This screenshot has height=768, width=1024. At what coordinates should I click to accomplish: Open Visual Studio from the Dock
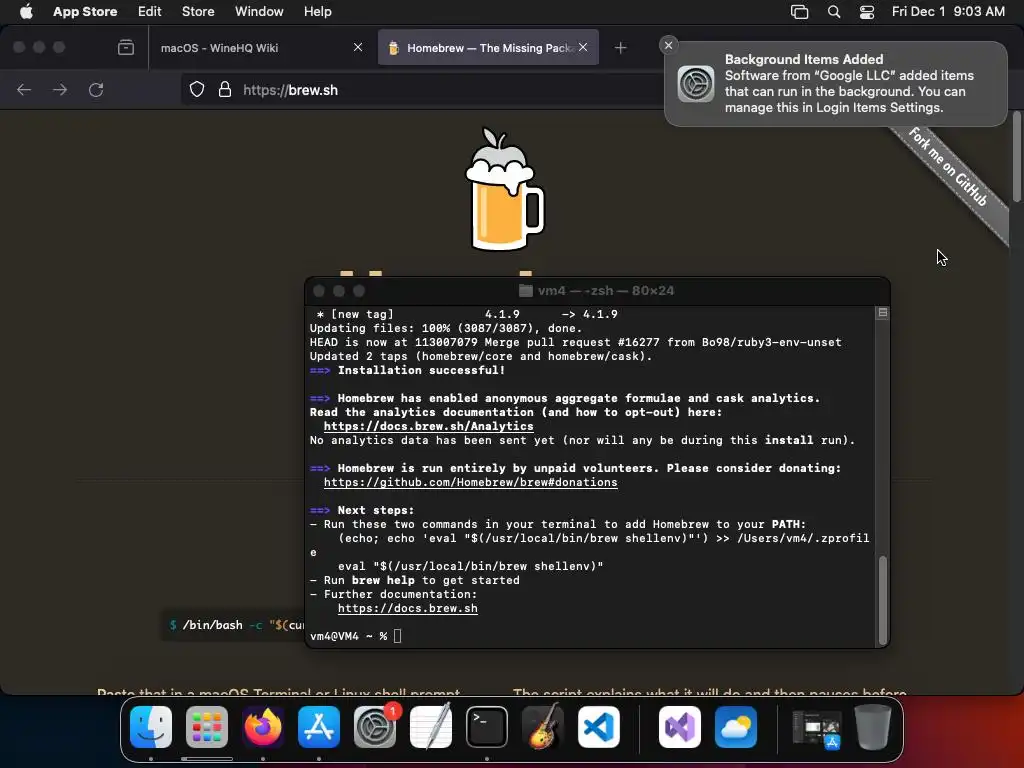pyautogui.click(x=680, y=727)
